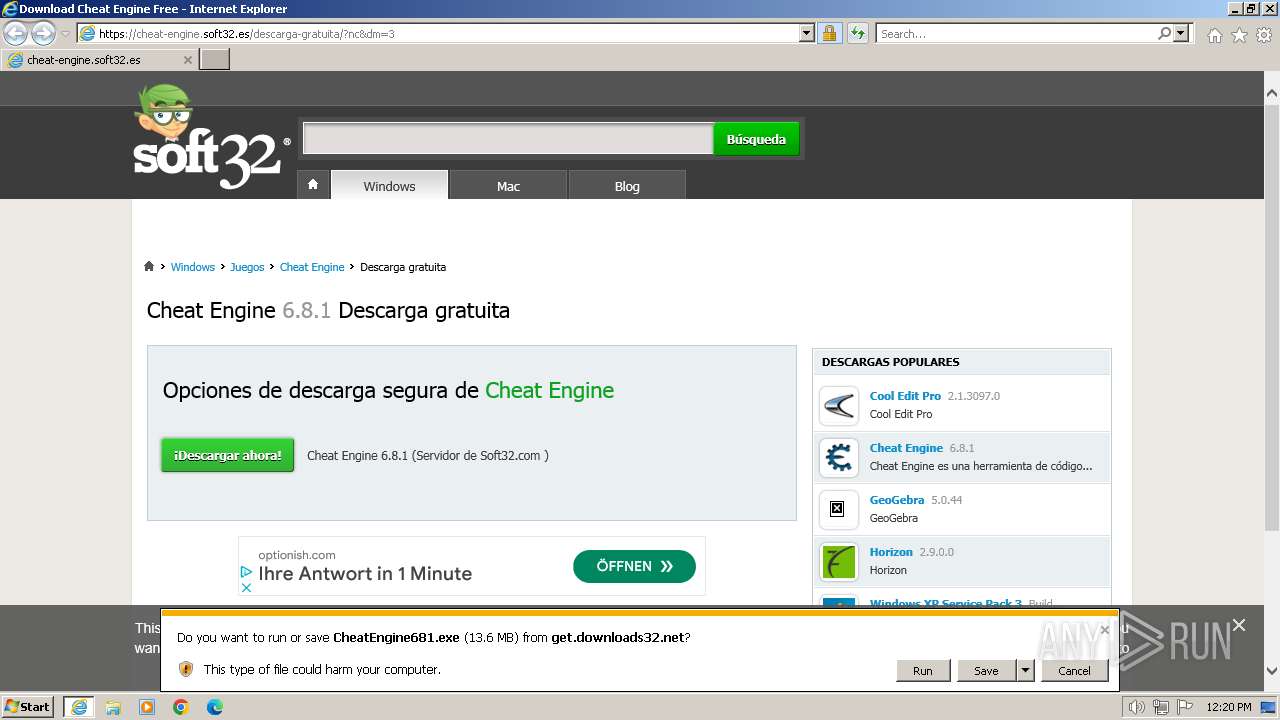This screenshot has height=720, width=1280.
Task: Open the Favorites star icon
Action: (1239, 35)
